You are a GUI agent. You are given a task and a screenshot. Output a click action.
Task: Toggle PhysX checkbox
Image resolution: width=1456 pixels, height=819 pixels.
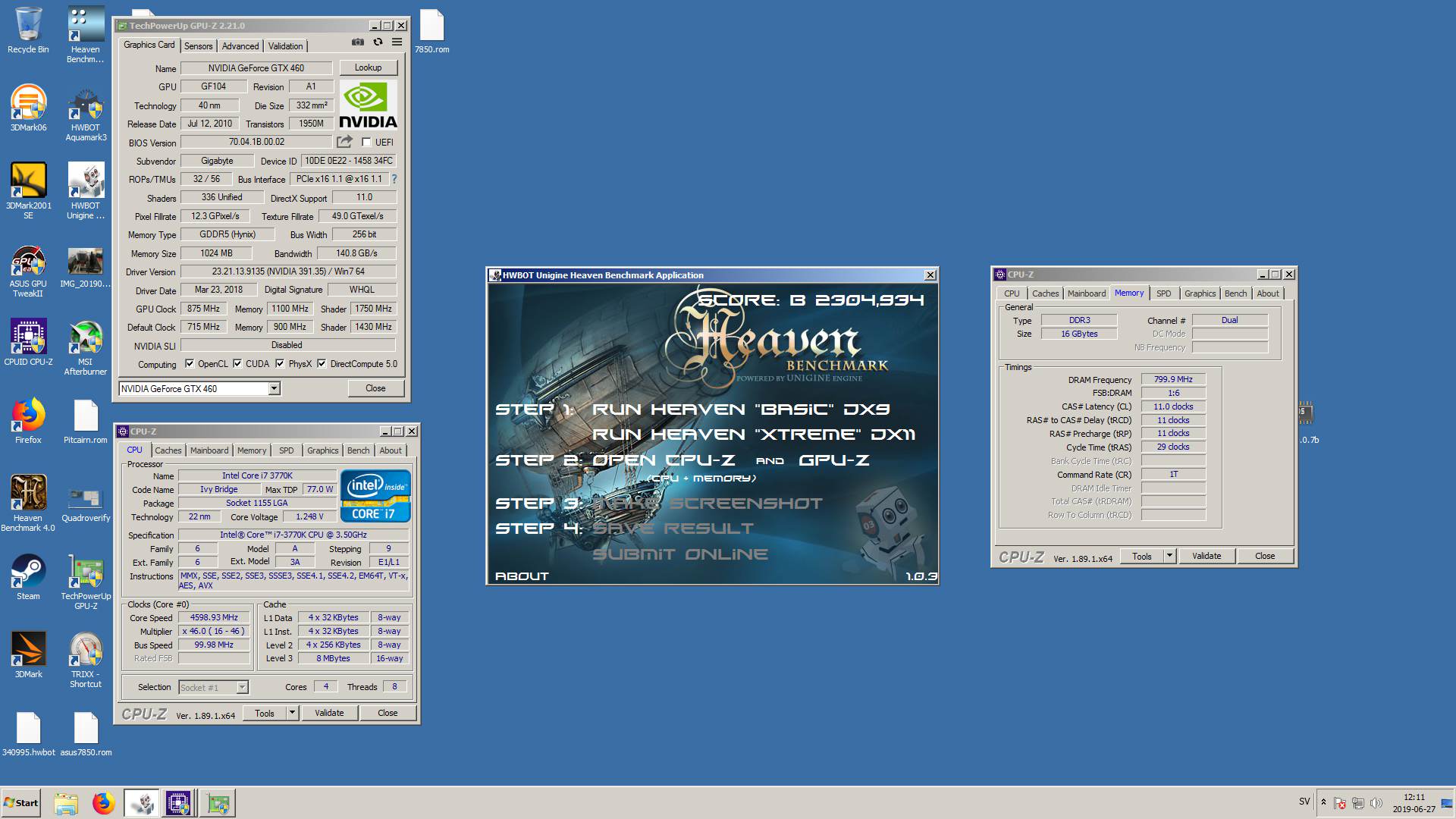coord(280,363)
